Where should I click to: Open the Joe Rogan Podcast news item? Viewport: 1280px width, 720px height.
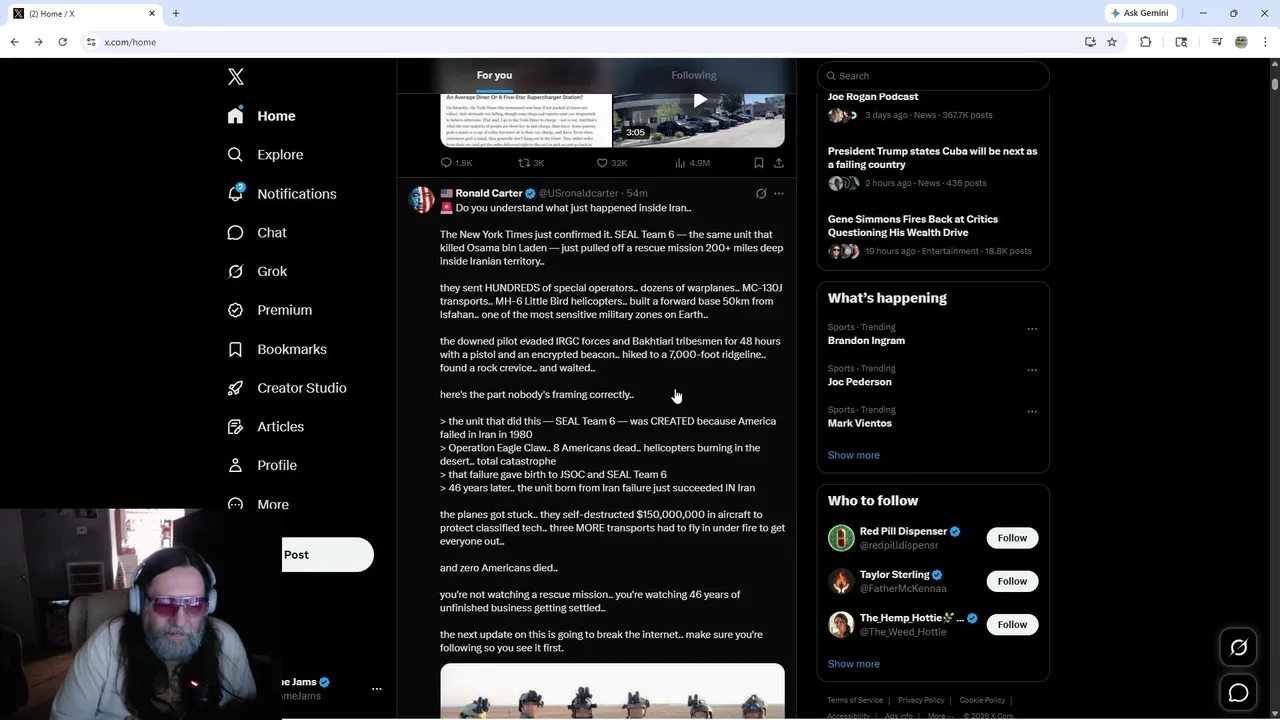click(933, 106)
